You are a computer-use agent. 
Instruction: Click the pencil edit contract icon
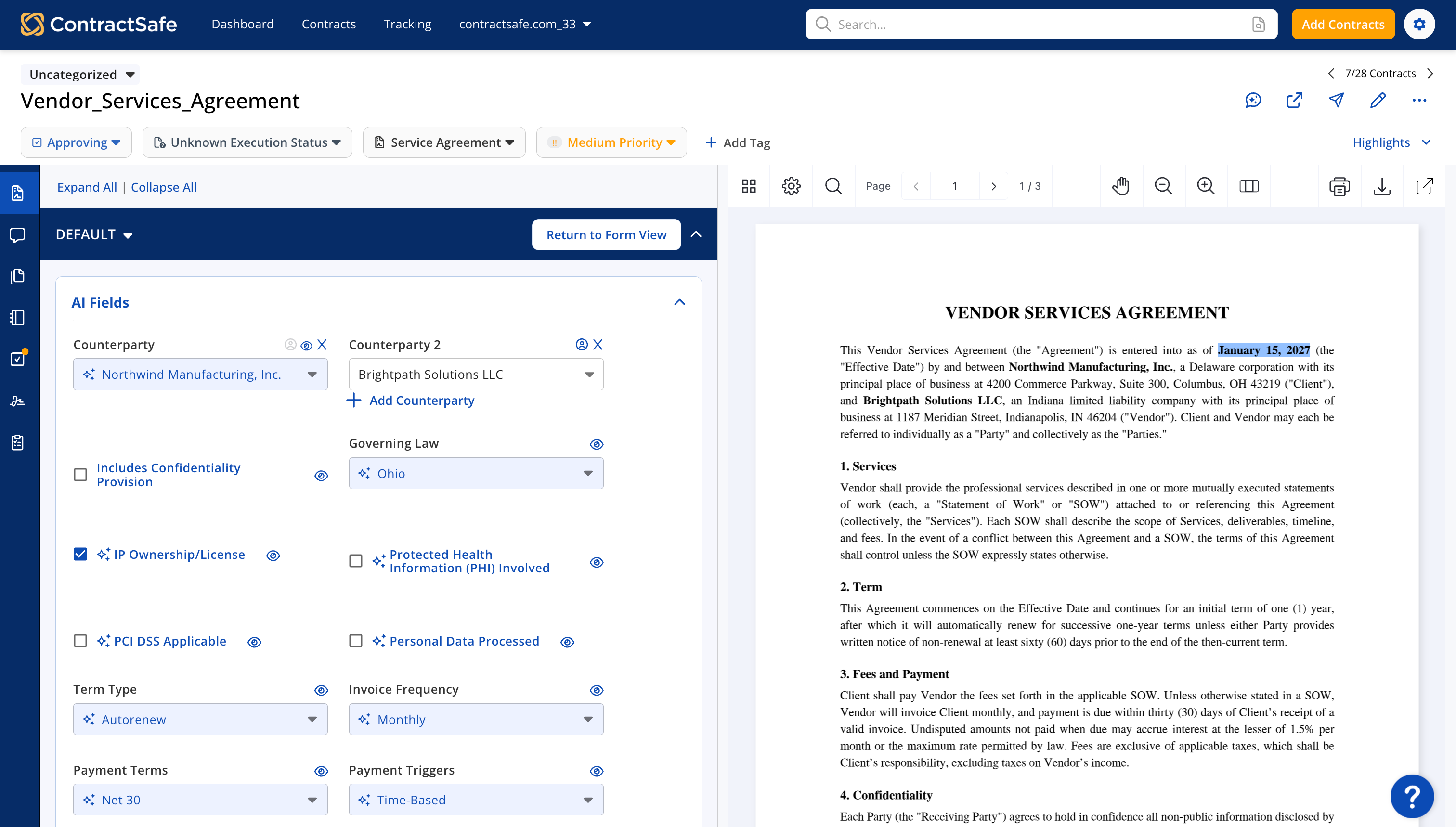pos(1378,101)
